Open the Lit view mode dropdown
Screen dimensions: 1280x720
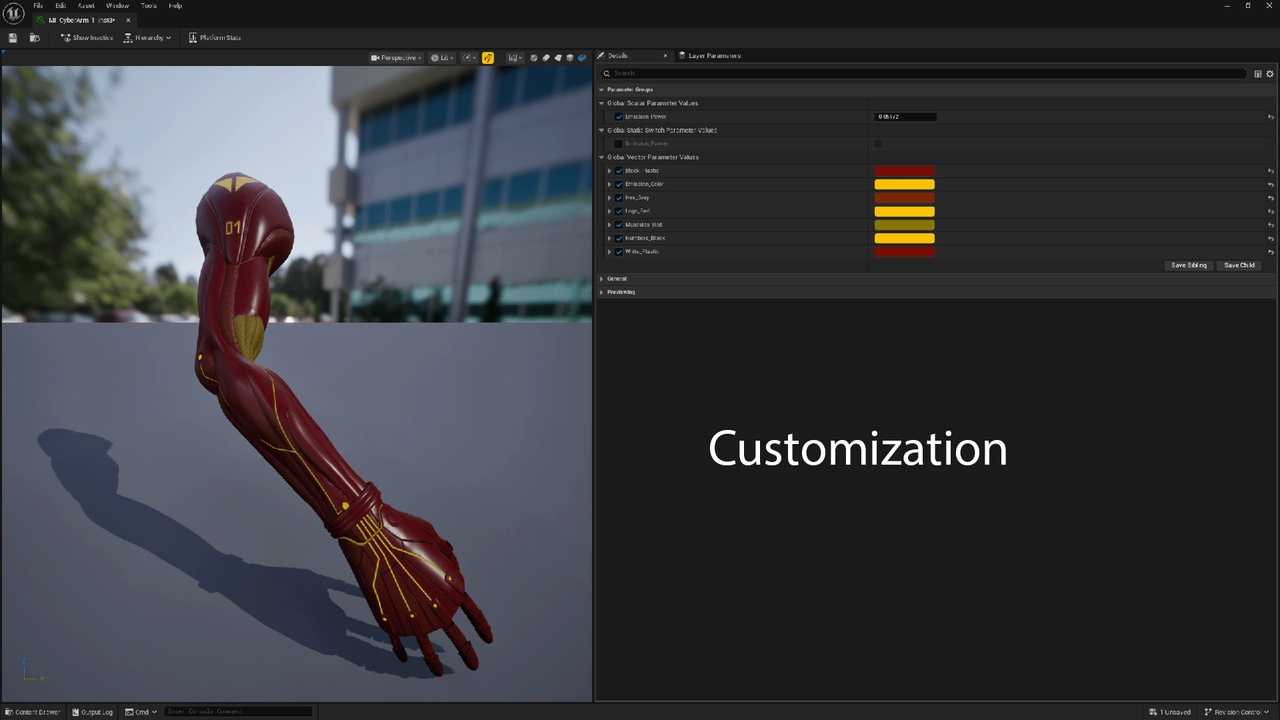[x=442, y=58]
